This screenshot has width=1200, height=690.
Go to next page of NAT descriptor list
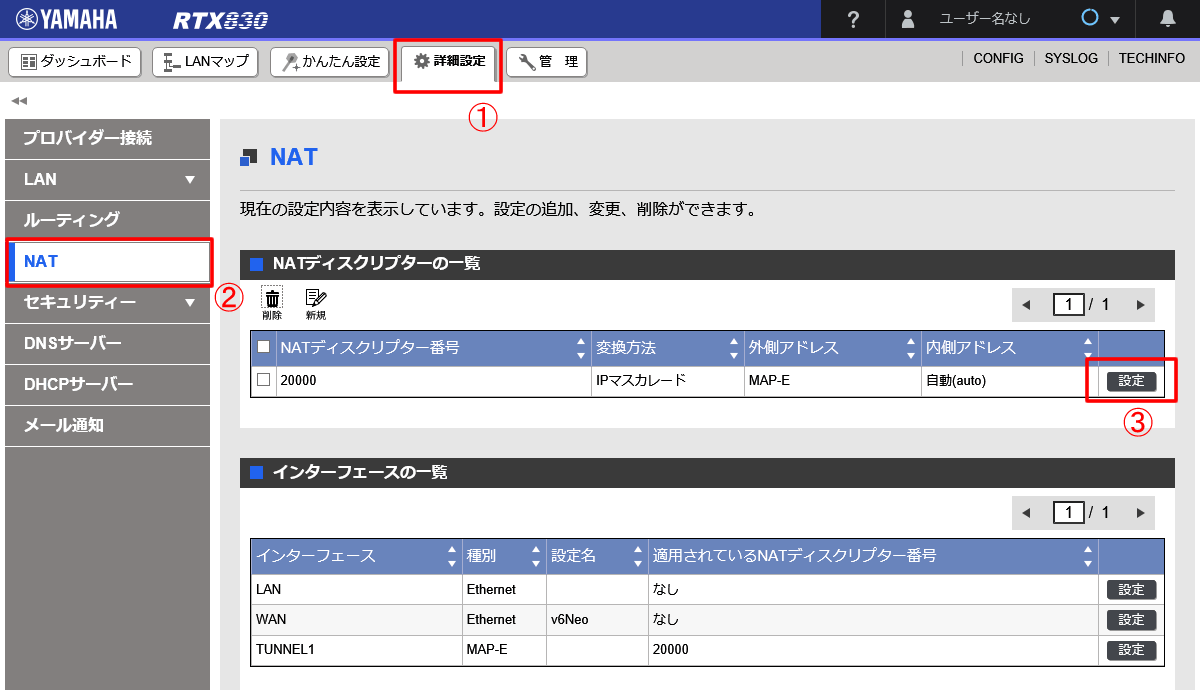tap(1140, 304)
